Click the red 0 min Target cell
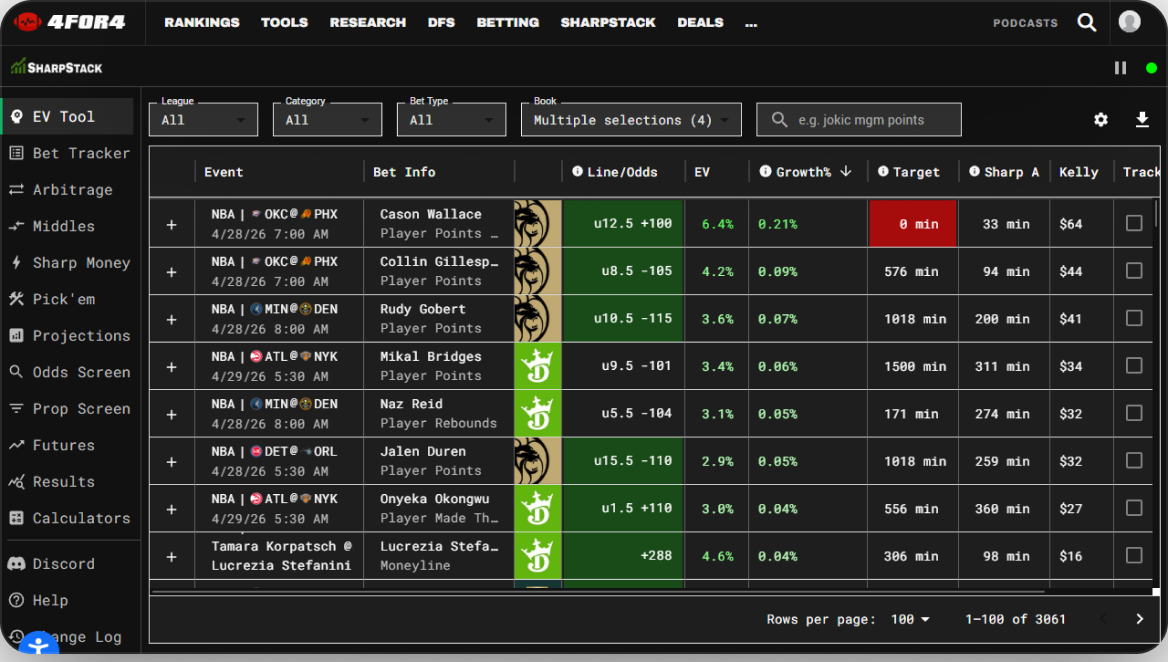Screen dimensions: 1168x662 pyautogui.click(x=912, y=223)
